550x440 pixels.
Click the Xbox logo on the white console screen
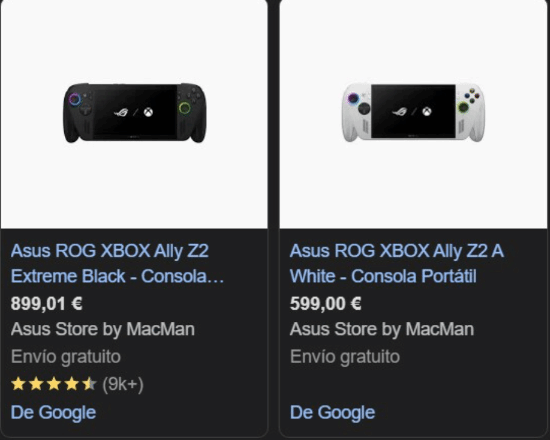coord(427,112)
